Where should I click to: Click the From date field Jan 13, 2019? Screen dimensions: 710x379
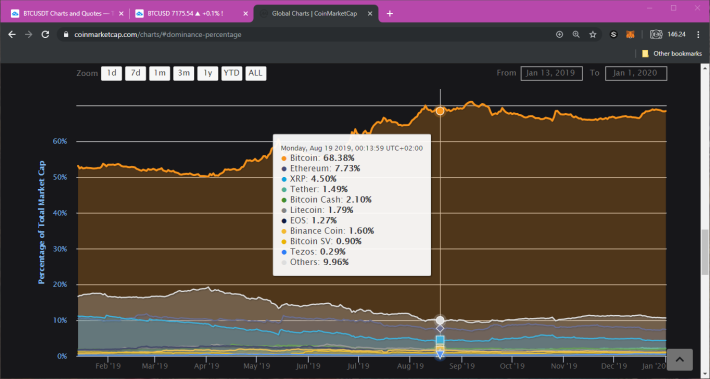552,73
